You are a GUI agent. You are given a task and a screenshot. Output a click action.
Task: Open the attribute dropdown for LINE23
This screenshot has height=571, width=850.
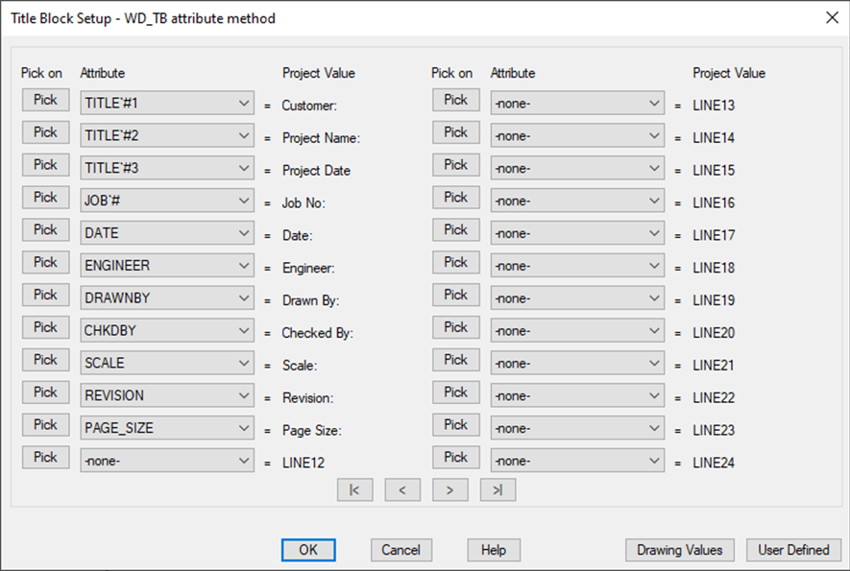(577, 428)
